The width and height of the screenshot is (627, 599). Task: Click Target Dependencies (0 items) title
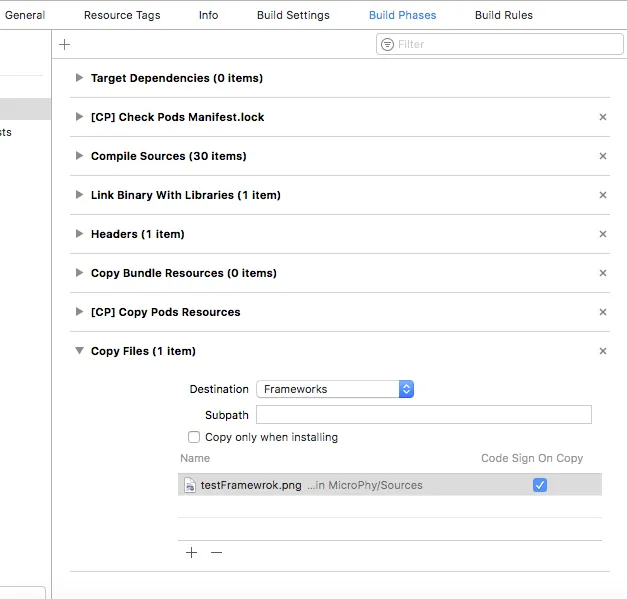pos(177,78)
